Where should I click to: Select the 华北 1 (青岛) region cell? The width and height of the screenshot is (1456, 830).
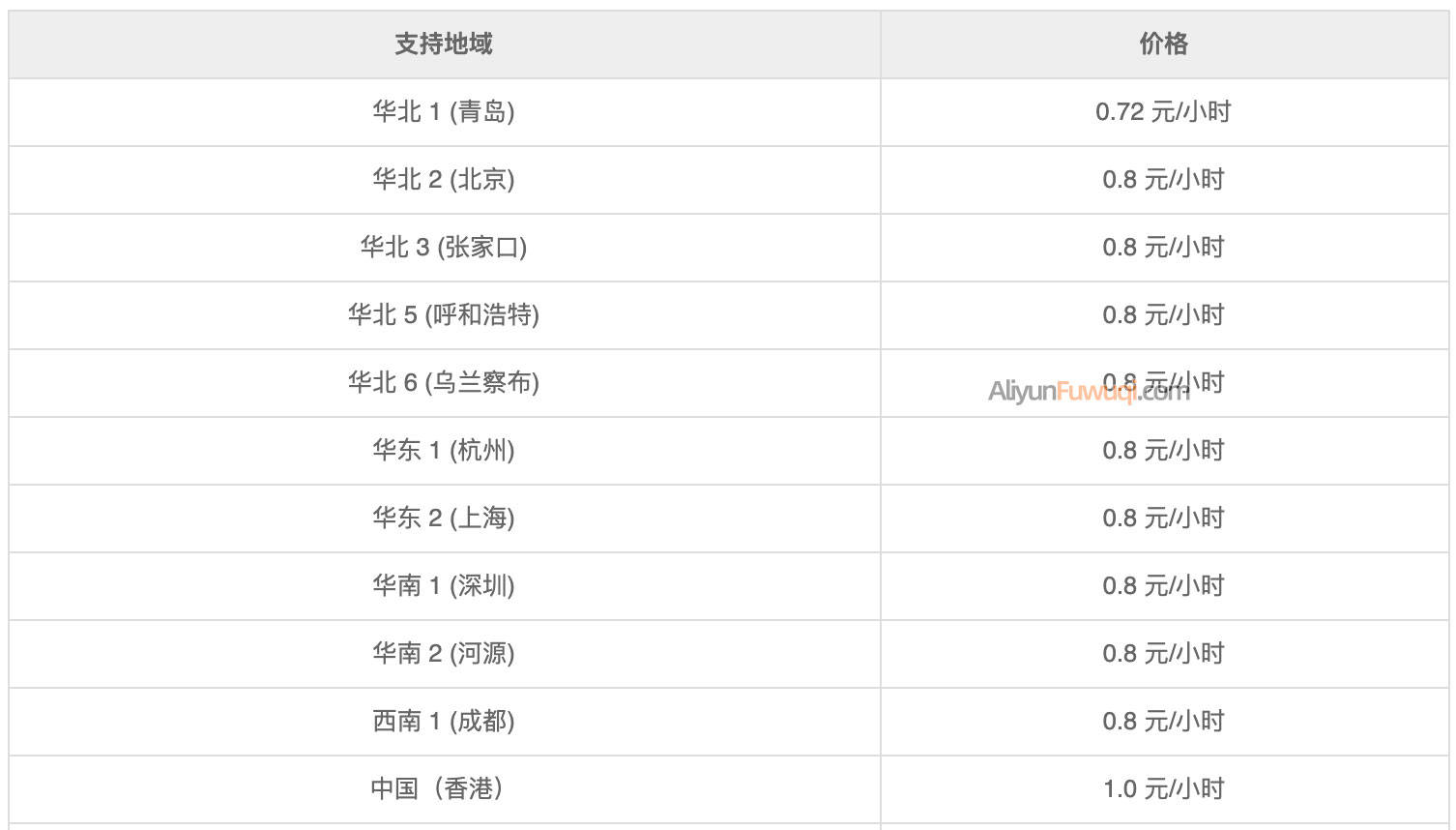[444, 112]
